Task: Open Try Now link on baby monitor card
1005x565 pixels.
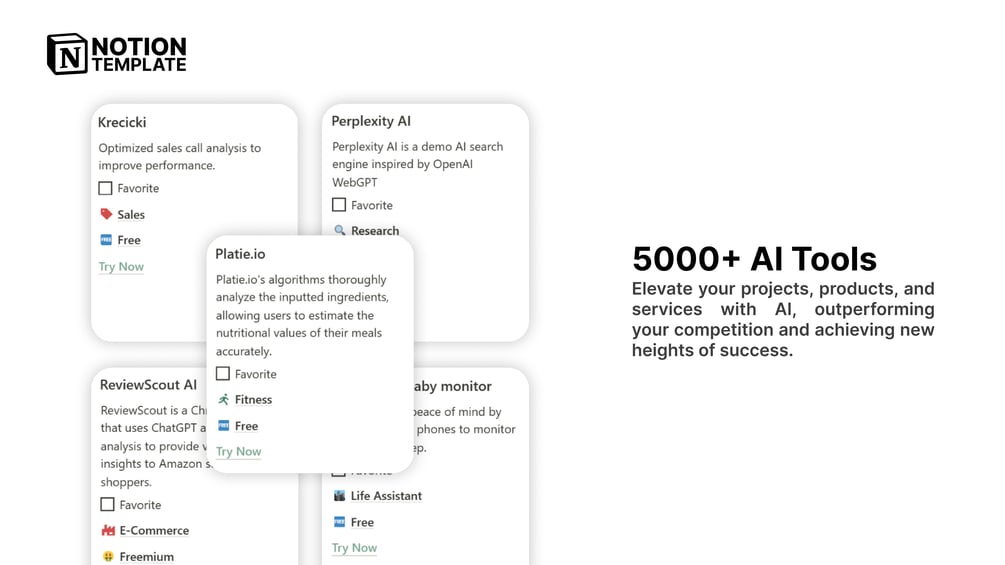Action: 354,548
